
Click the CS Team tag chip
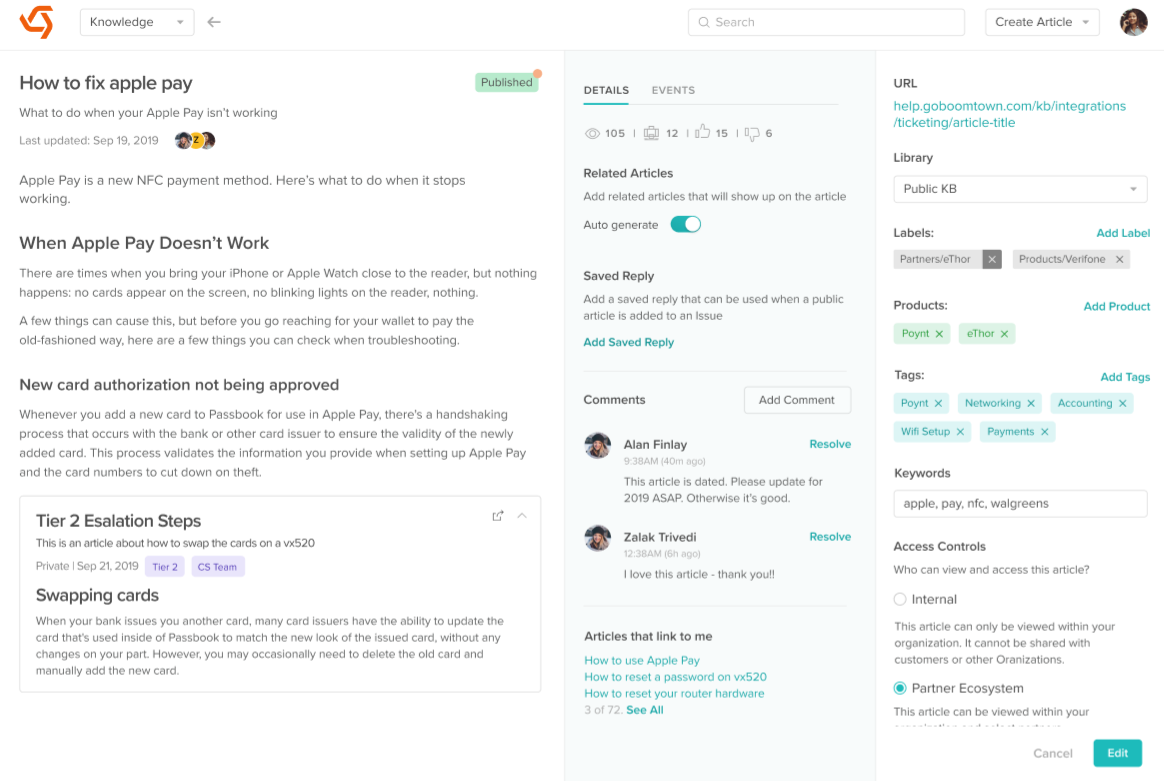[x=218, y=567]
